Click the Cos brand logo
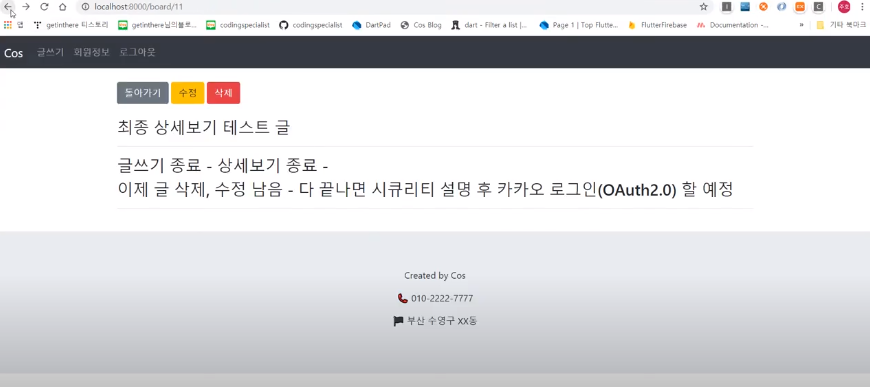 [13, 53]
